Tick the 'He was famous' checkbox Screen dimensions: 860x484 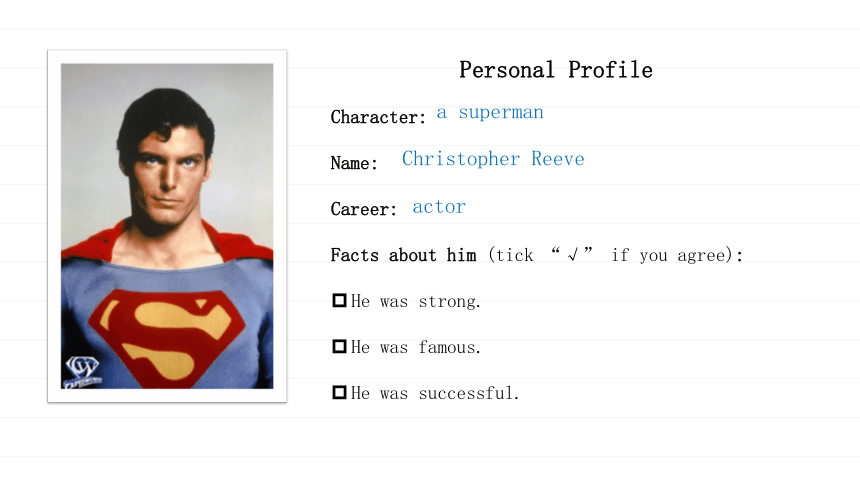[x=340, y=346]
